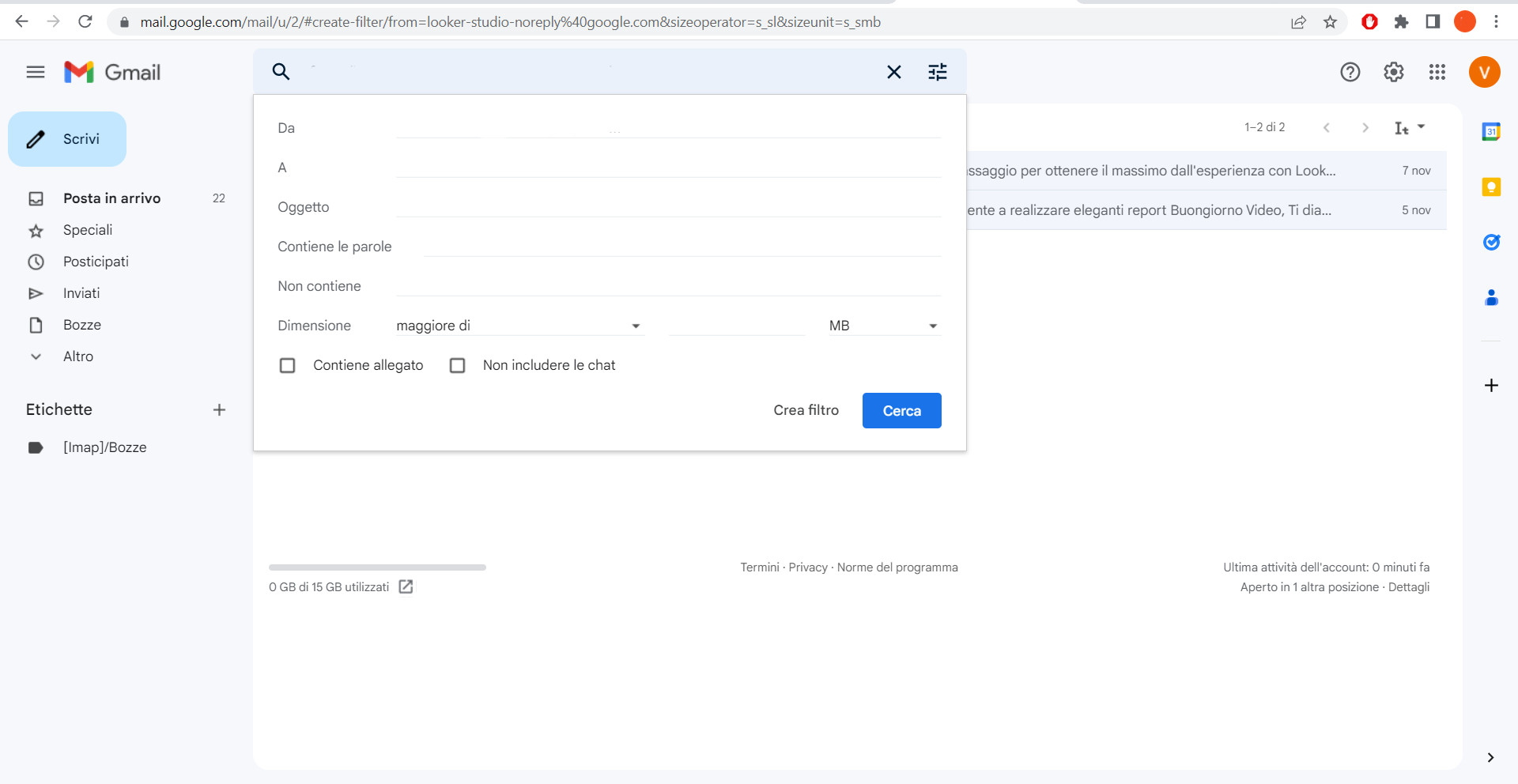Open the main navigation hamburger menu
1518x784 pixels.
coord(35,72)
